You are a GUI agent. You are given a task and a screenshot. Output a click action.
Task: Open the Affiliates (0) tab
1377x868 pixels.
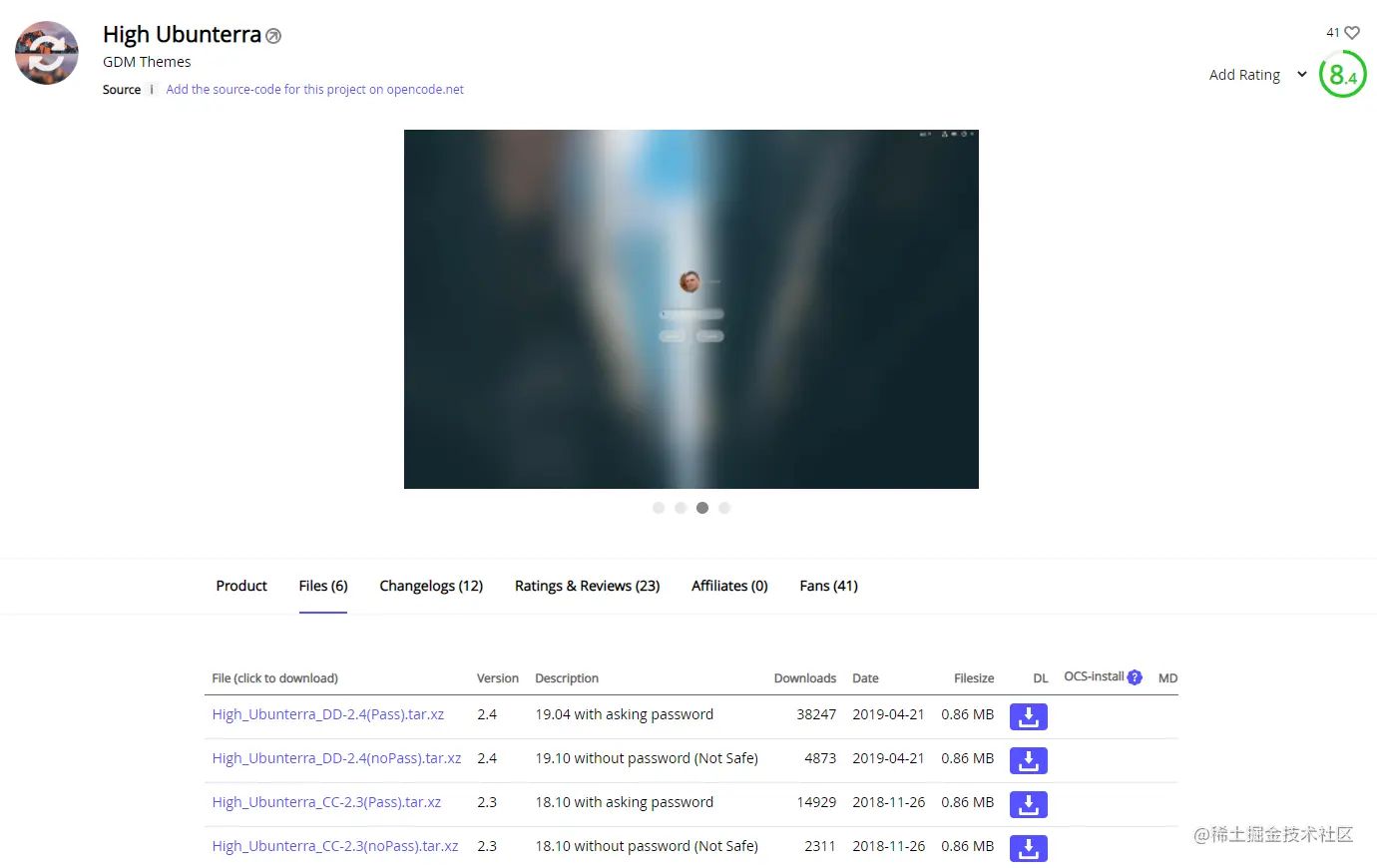pos(729,586)
